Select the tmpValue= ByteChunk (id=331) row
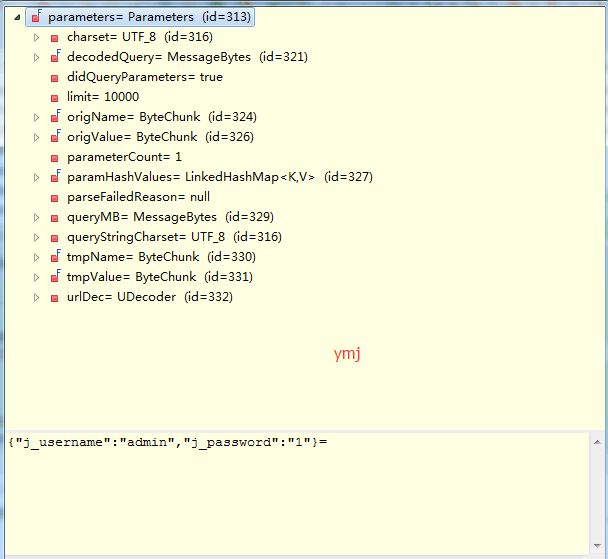Screen dimensions: 608x559 [x=160, y=277]
